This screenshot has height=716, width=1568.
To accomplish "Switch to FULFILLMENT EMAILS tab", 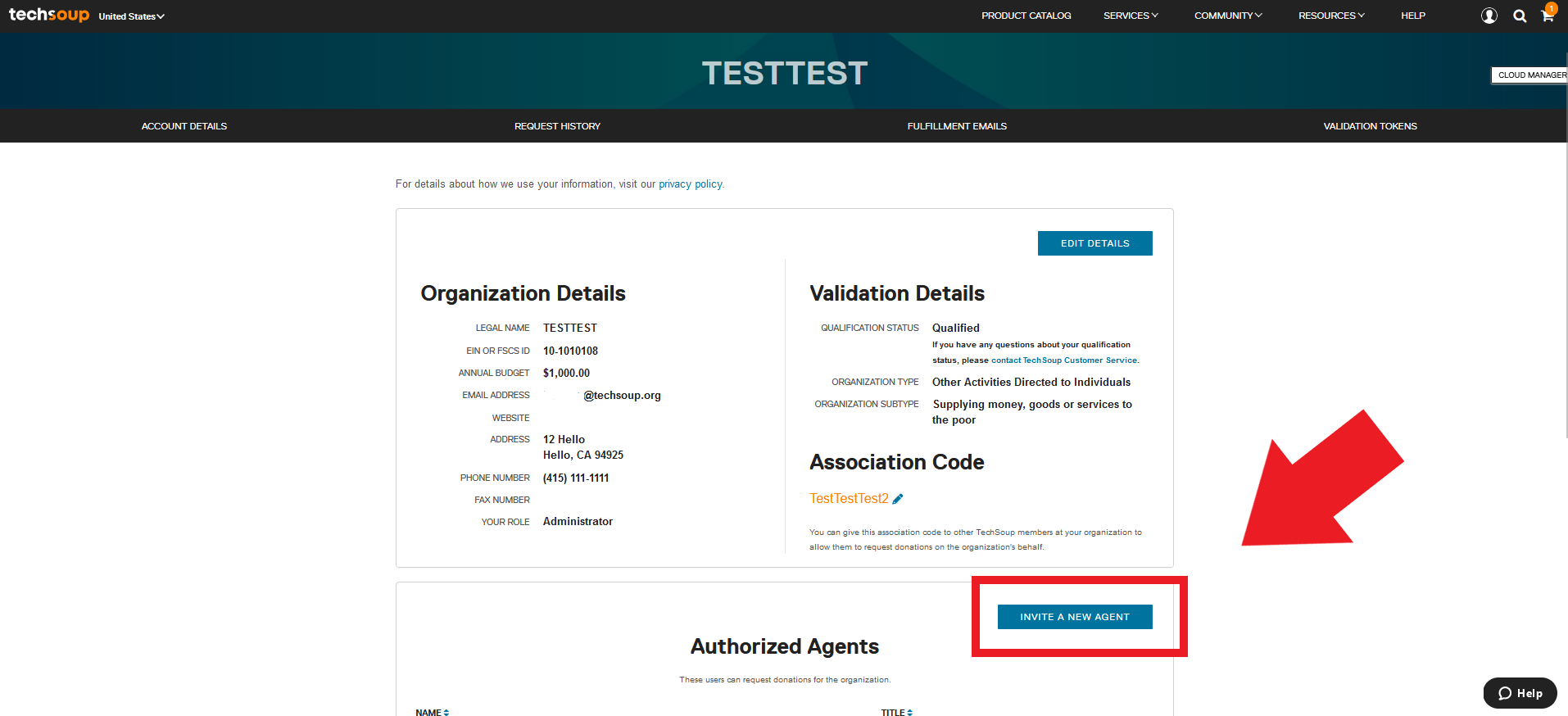I will tap(957, 126).
